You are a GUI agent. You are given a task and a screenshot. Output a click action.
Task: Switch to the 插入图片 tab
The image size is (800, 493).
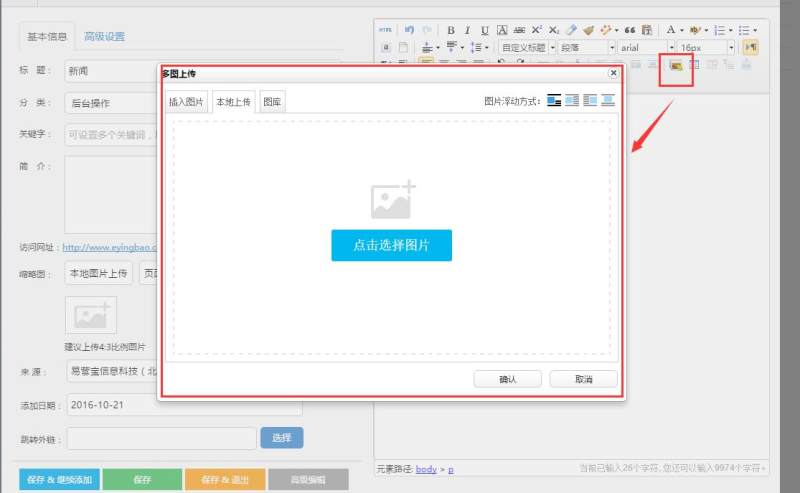tap(186, 102)
